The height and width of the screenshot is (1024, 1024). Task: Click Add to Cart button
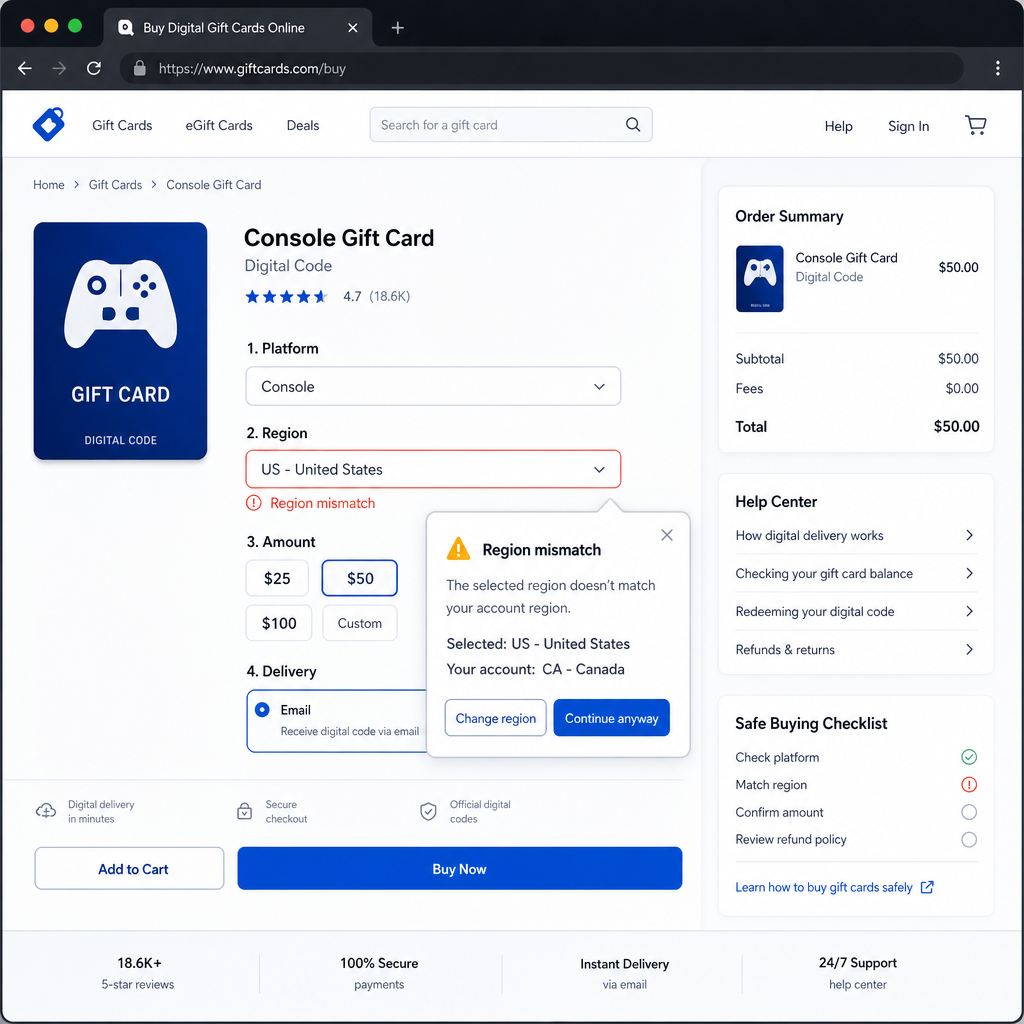[x=129, y=869]
